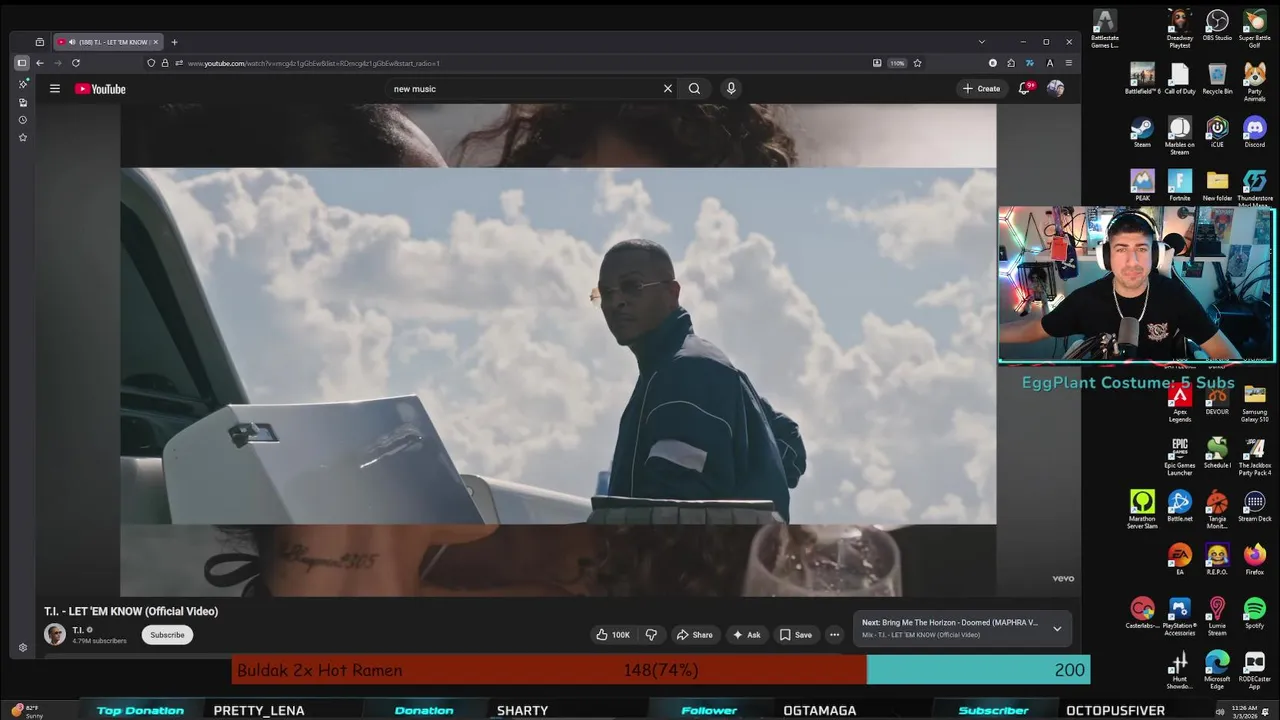Screen dimensions: 1280x720
Task: Save the video to a playlist
Action: coord(795,635)
